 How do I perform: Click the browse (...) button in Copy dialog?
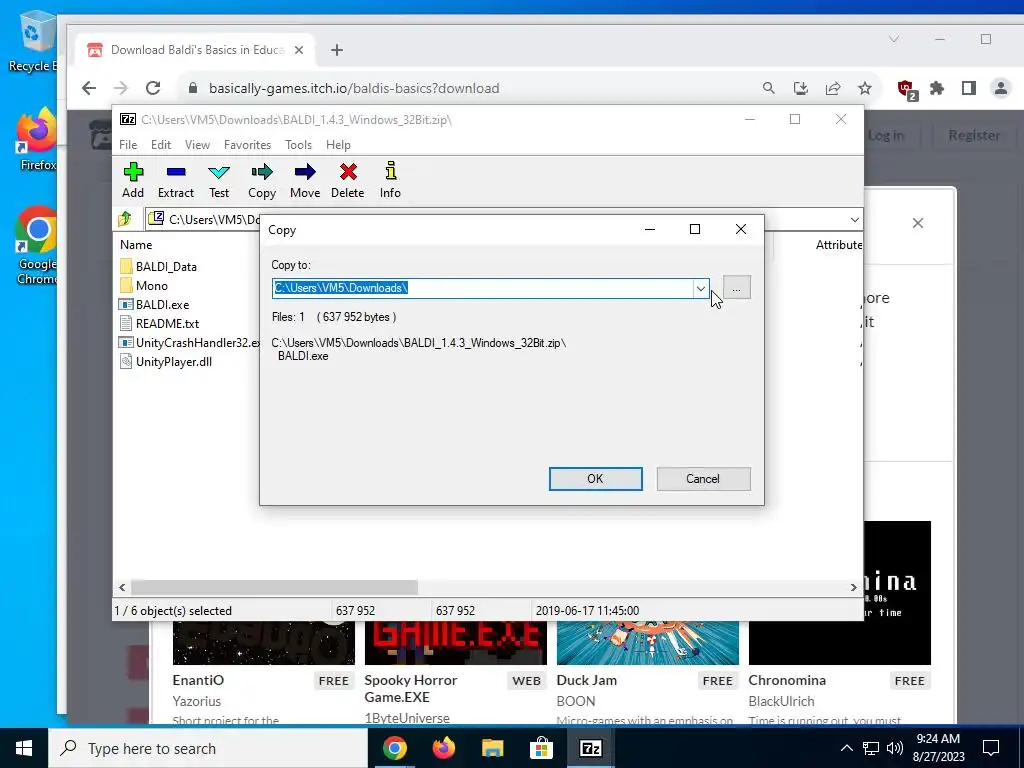737,287
